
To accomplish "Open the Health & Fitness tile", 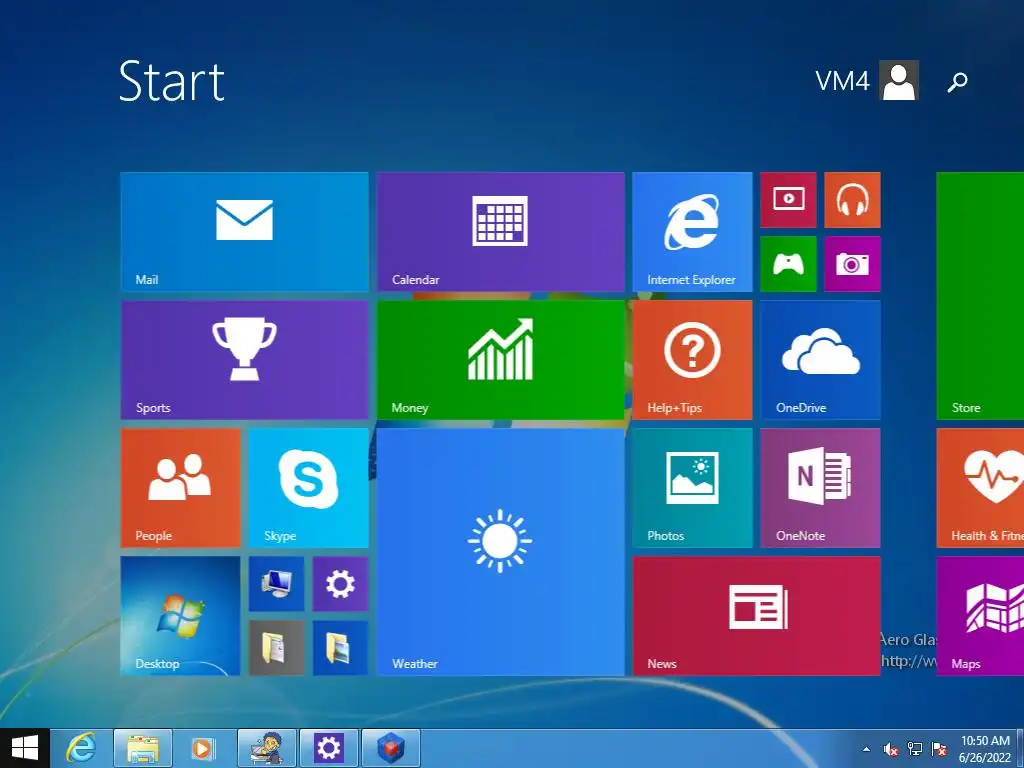I will [x=980, y=487].
